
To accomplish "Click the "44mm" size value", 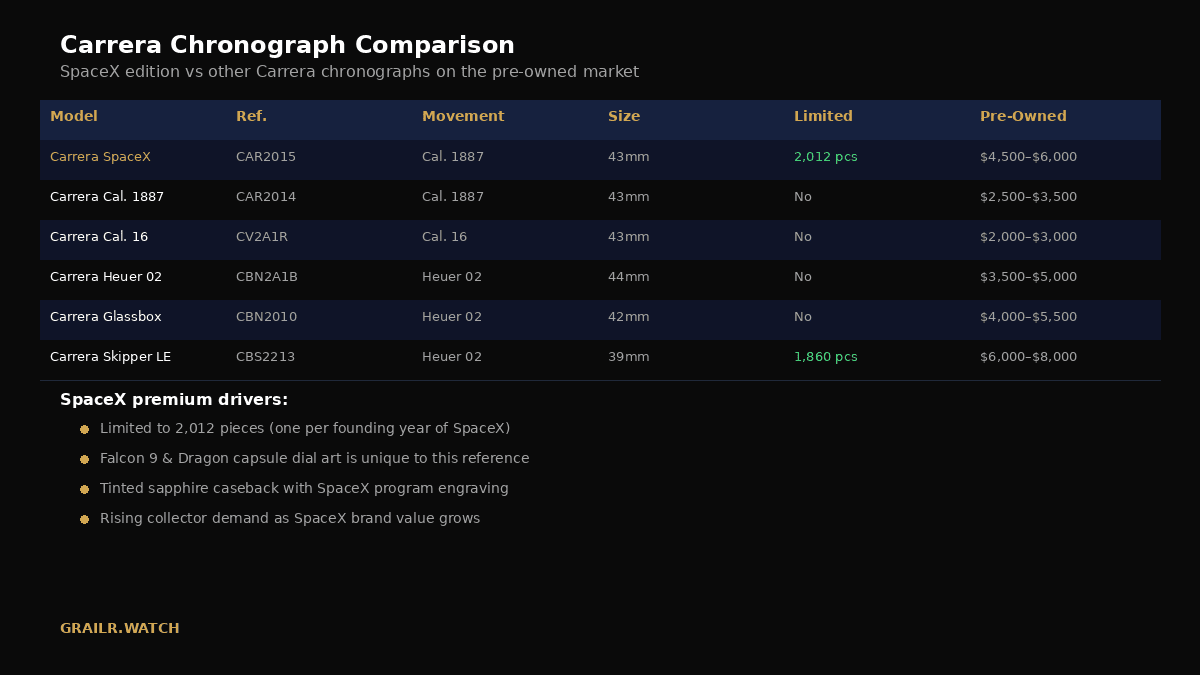I will (628, 277).
